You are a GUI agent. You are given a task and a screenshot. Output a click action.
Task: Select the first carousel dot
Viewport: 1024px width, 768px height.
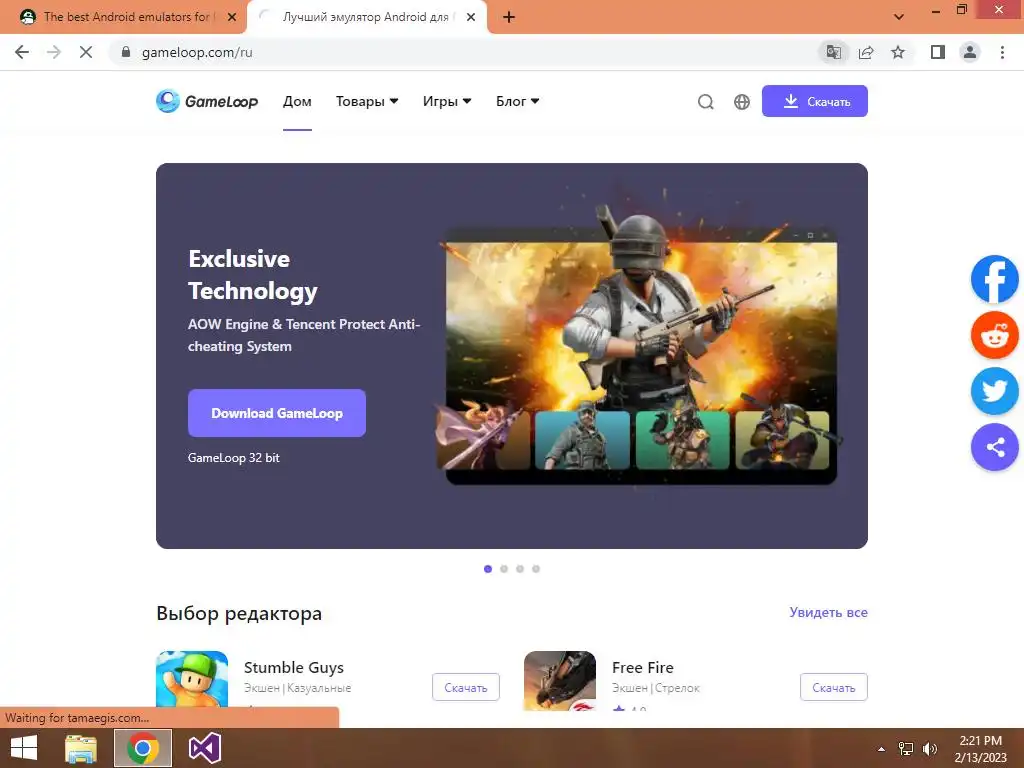coord(488,569)
